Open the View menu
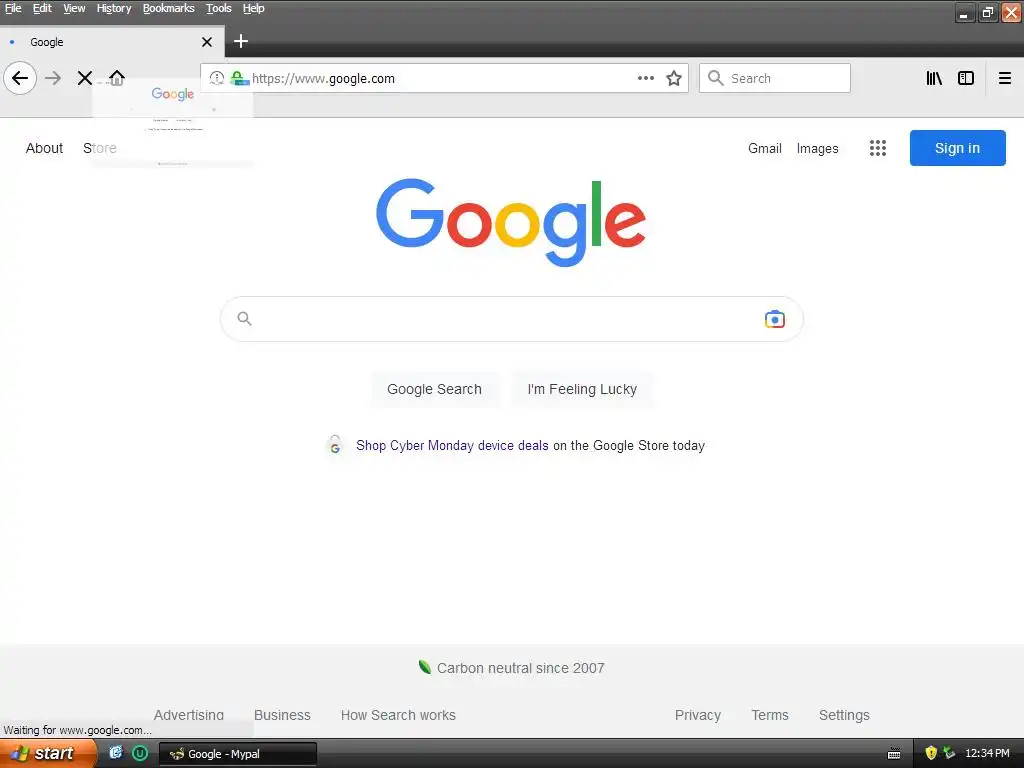 (74, 8)
